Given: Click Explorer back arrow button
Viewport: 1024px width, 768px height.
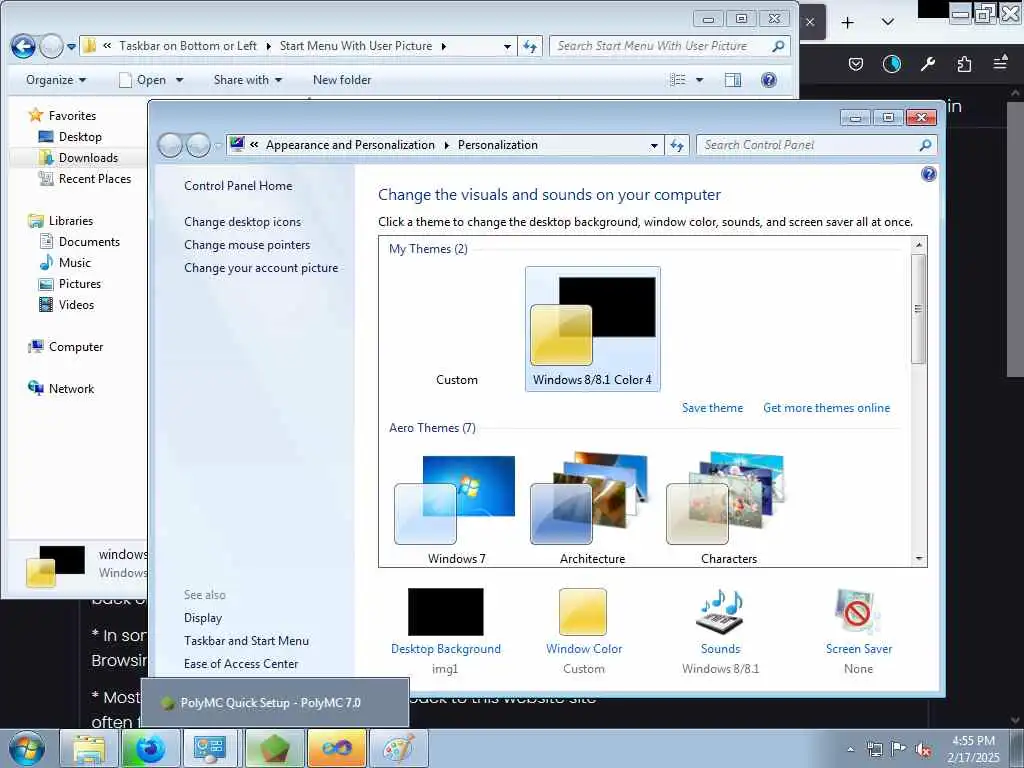Looking at the screenshot, I should 23,46.
